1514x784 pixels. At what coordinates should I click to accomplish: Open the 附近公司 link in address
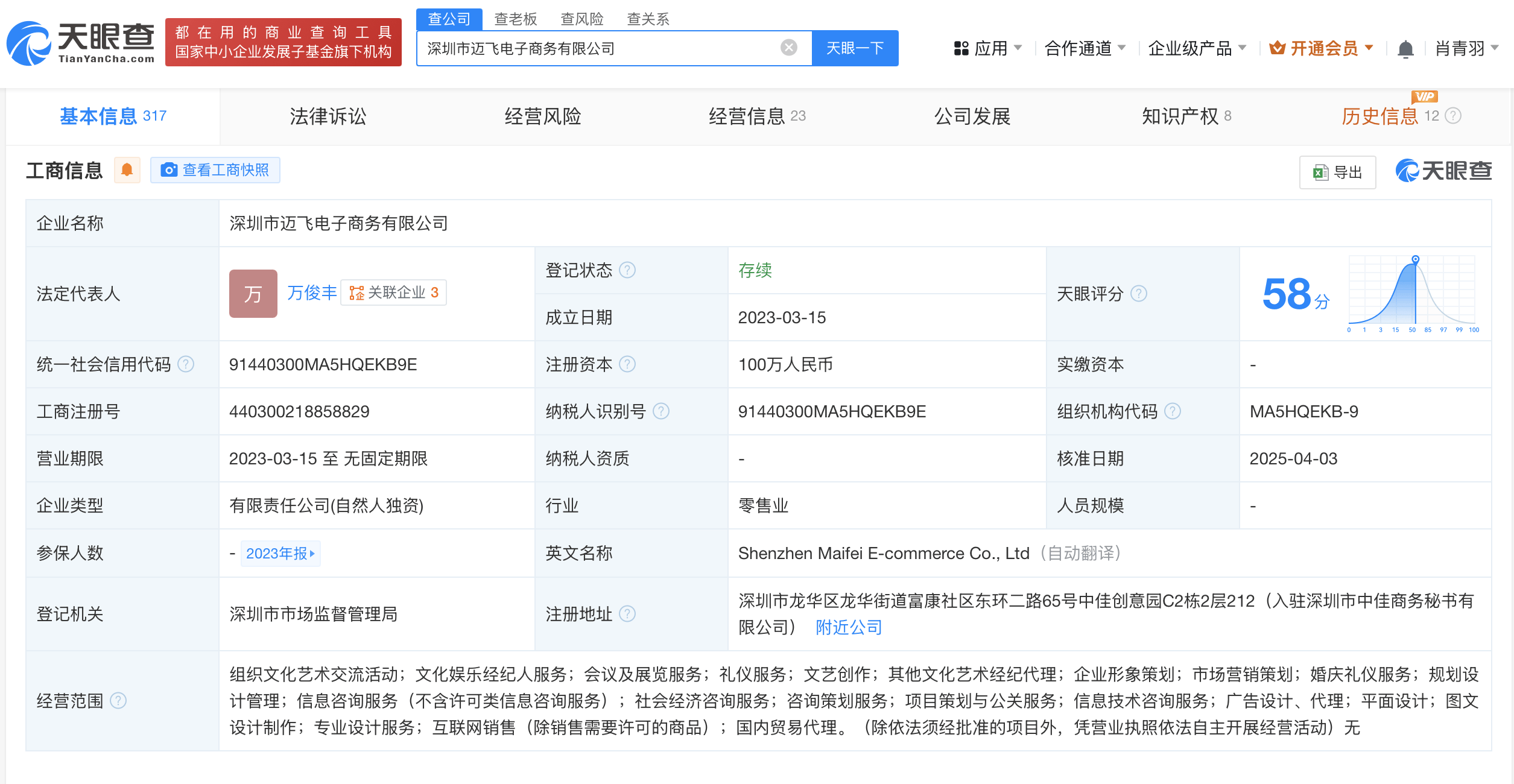coord(848,628)
